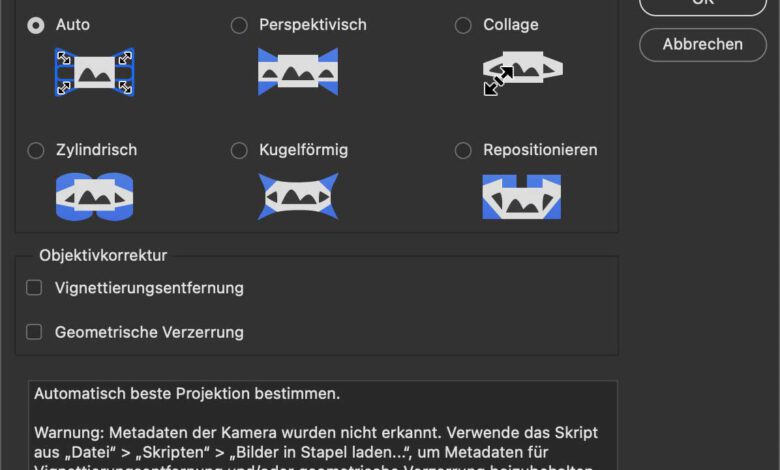Select the Repositionieren radio button
The image size is (780, 470).
[x=463, y=150]
